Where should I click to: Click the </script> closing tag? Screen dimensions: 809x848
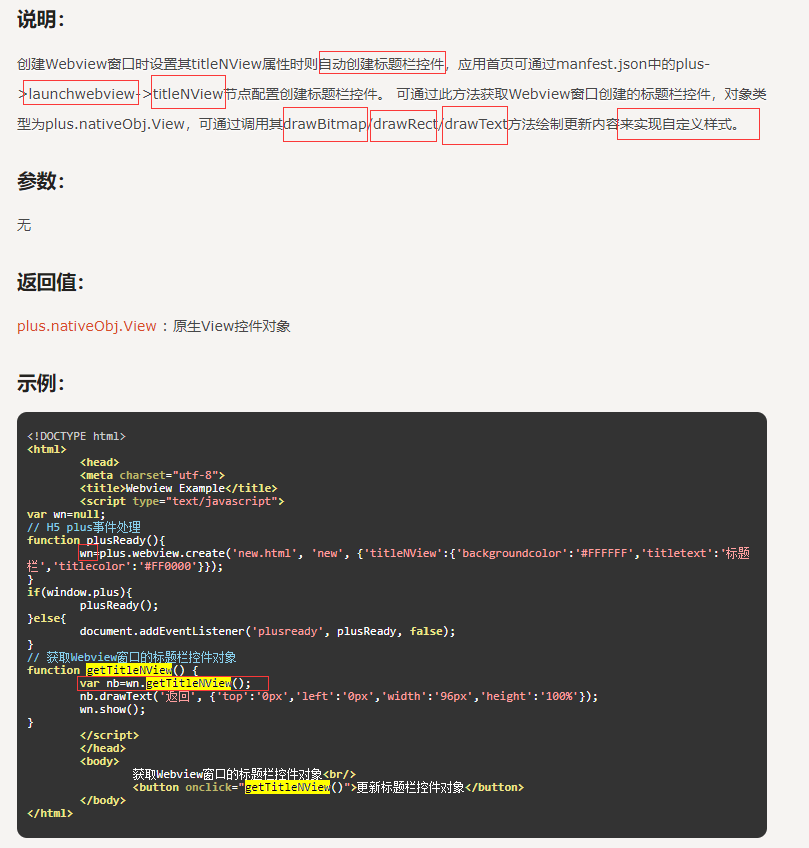[x=109, y=735]
